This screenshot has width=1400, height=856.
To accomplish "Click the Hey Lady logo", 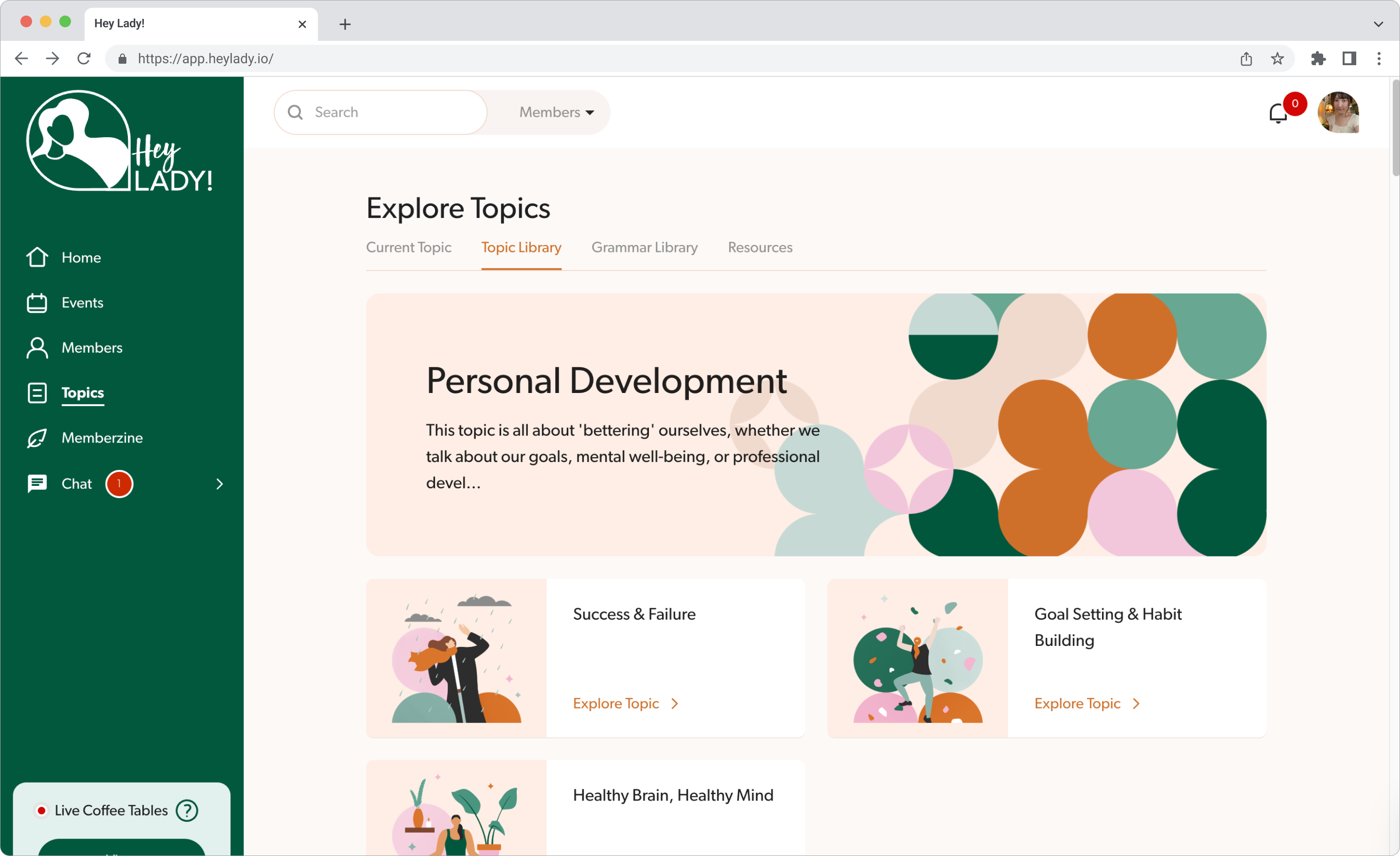I will pyautogui.click(x=120, y=142).
